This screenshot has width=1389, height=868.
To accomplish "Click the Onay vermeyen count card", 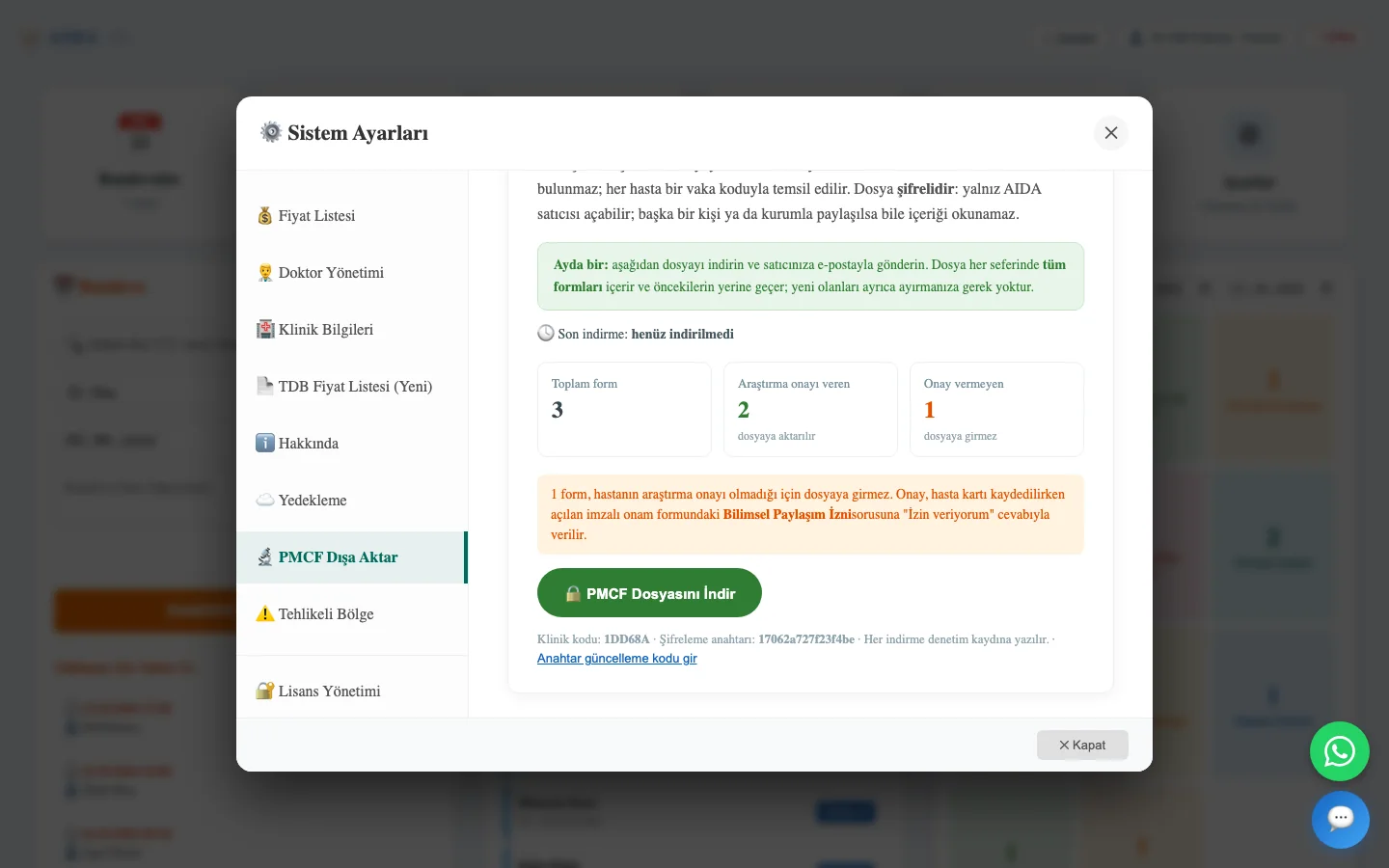I will 996,409.
